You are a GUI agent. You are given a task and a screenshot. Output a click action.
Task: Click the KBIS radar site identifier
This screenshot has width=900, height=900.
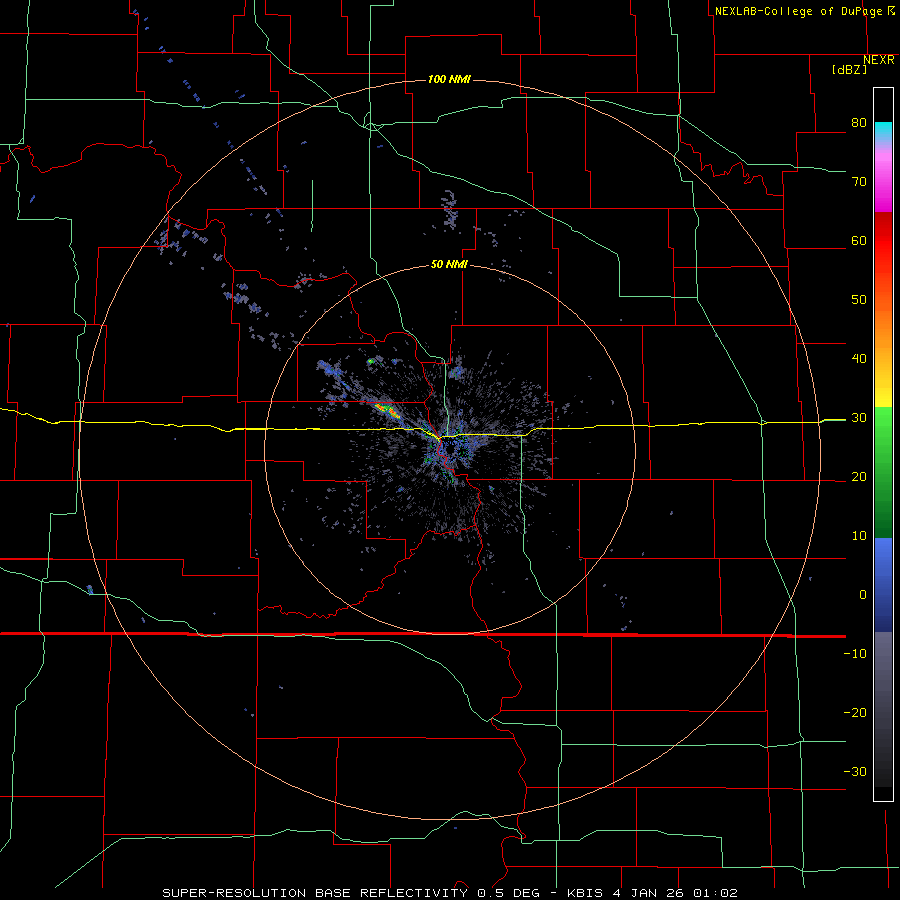coord(585,893)
